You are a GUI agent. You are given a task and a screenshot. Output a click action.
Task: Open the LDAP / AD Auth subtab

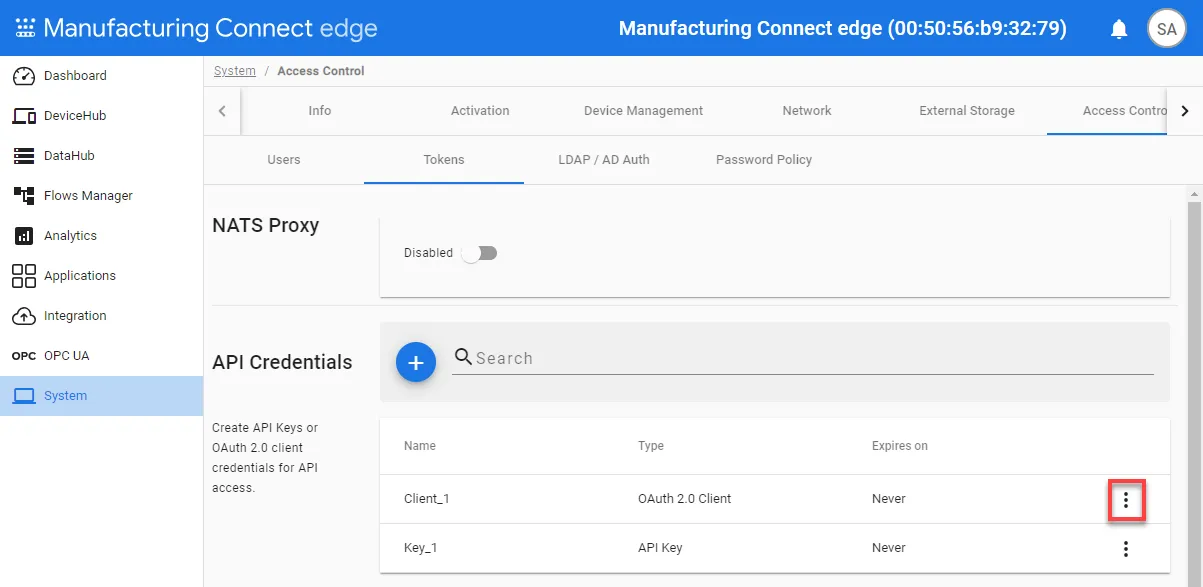(x=604, y=160)
